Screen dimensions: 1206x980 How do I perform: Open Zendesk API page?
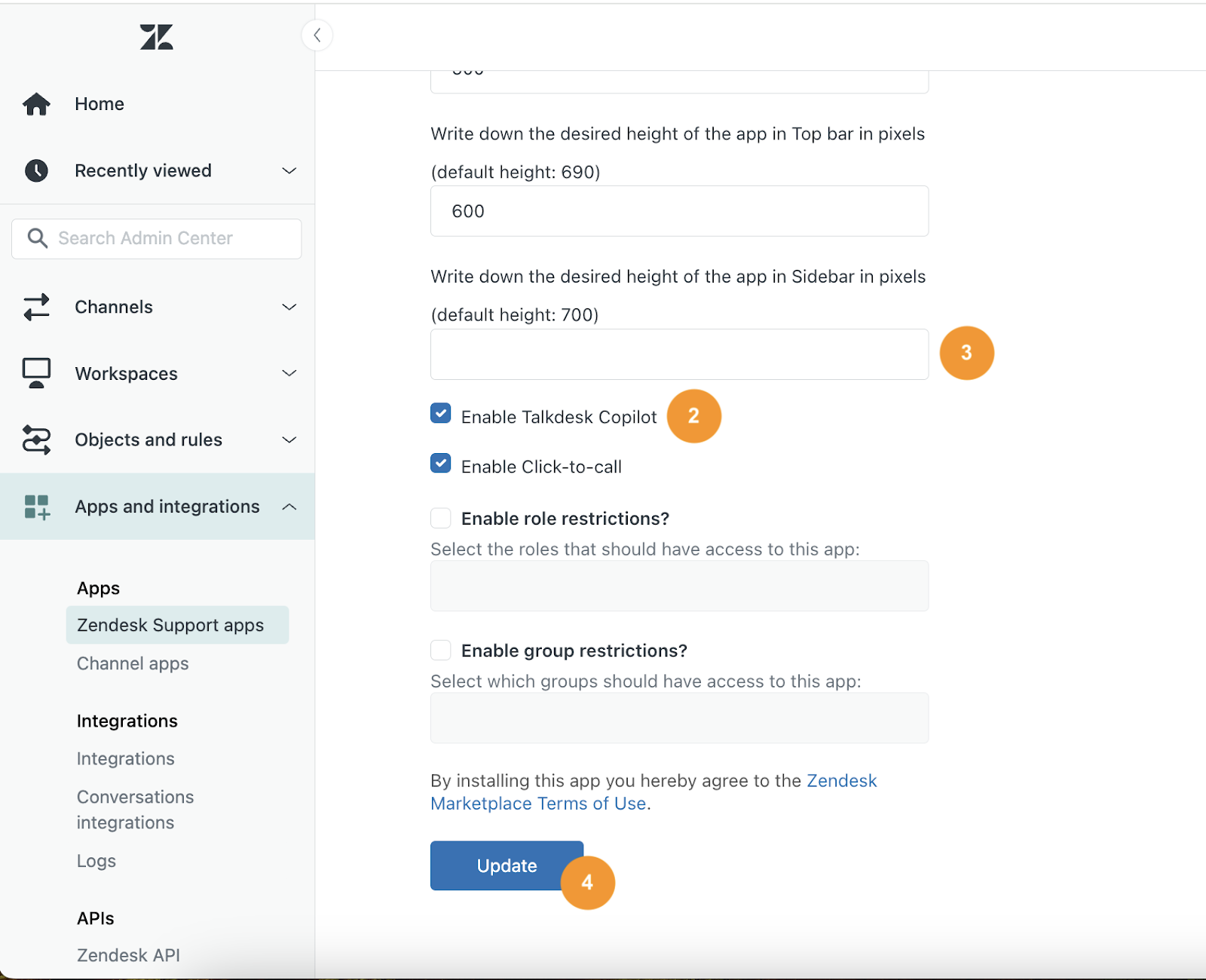click(x=128, y=955)
